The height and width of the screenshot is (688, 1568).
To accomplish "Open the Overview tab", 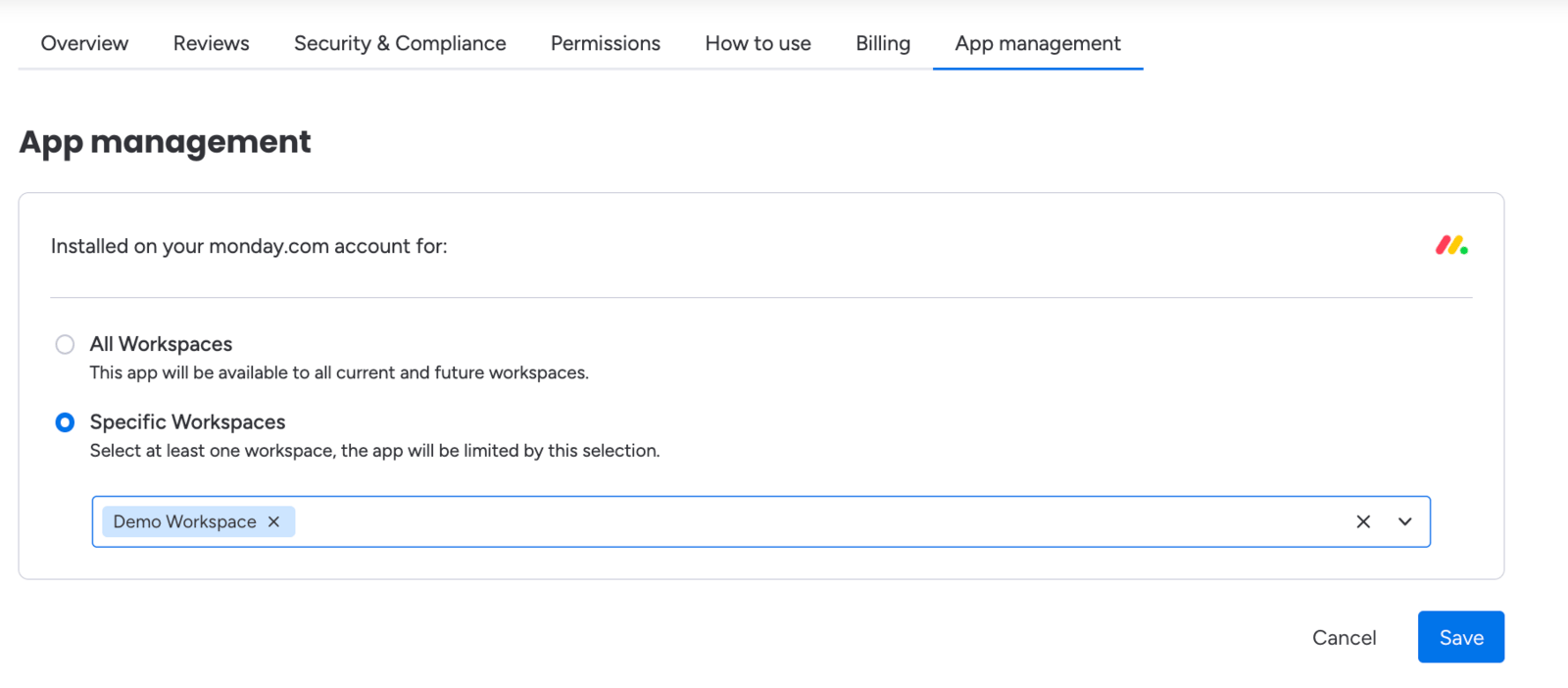I will coord(84,43).
